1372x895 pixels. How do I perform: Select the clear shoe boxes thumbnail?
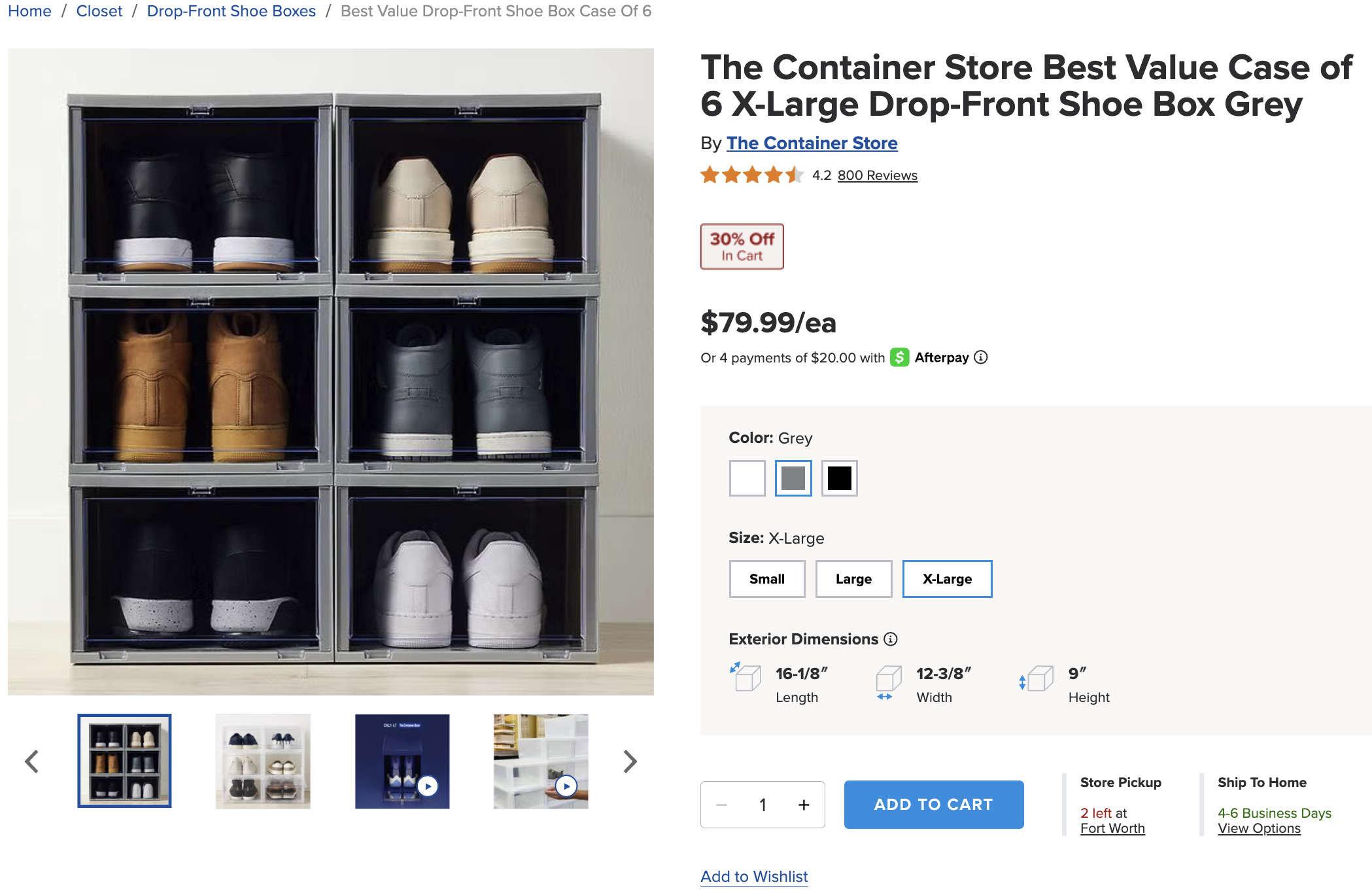coord(263,762)
